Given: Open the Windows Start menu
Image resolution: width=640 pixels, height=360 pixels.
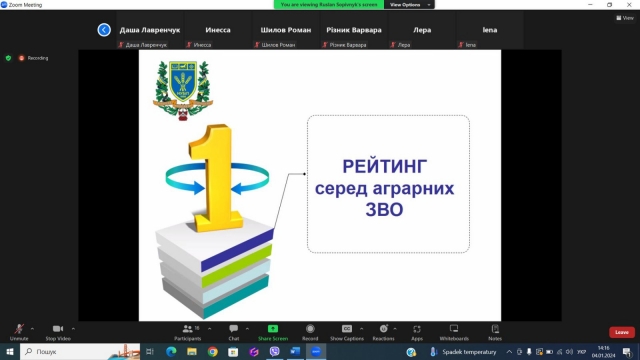Looking at the screenshot, I should point(9,351).
